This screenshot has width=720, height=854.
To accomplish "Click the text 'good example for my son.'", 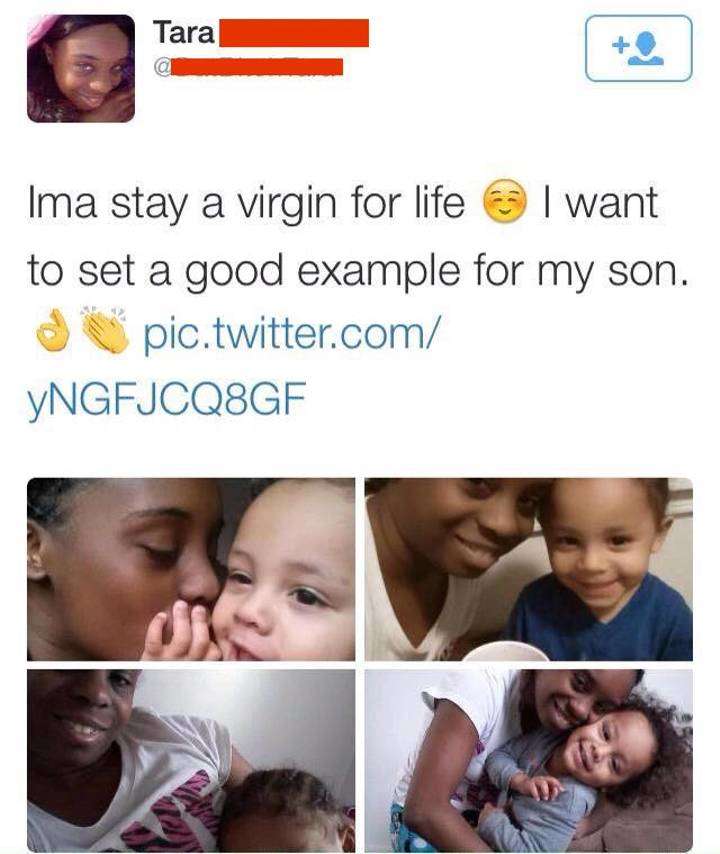I will coord(436,271).
